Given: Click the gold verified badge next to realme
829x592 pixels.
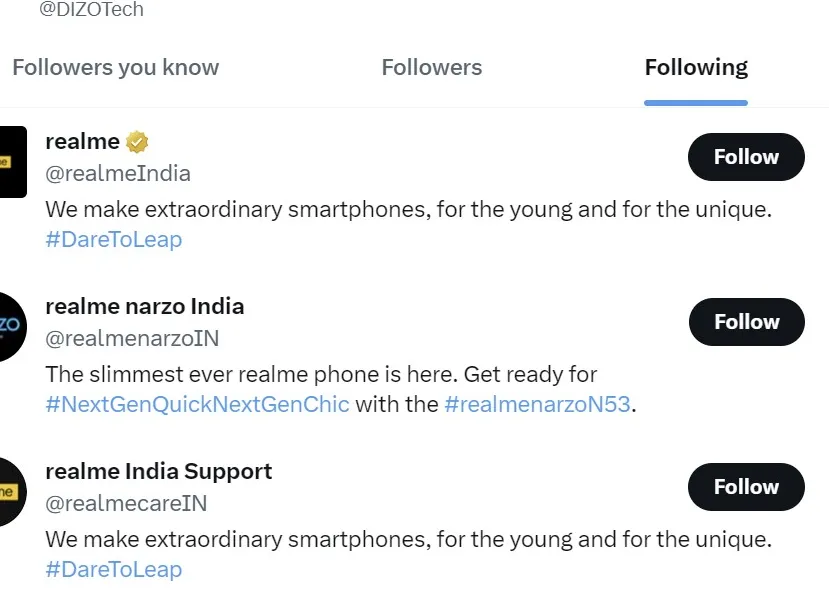Looking at the screenshot, I should pos(138,142).
